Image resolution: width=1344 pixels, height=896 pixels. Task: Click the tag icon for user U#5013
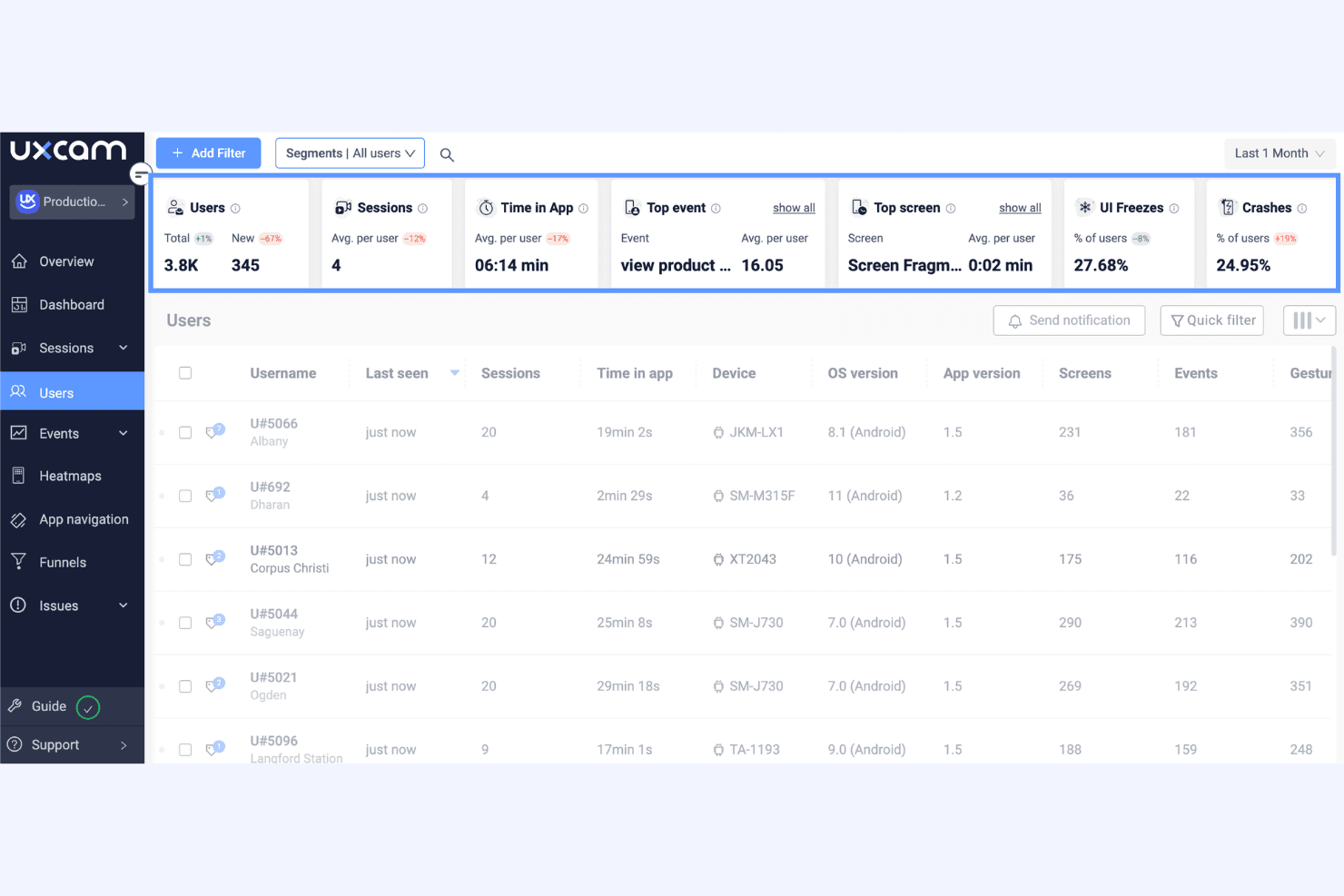tap(214, 558)
